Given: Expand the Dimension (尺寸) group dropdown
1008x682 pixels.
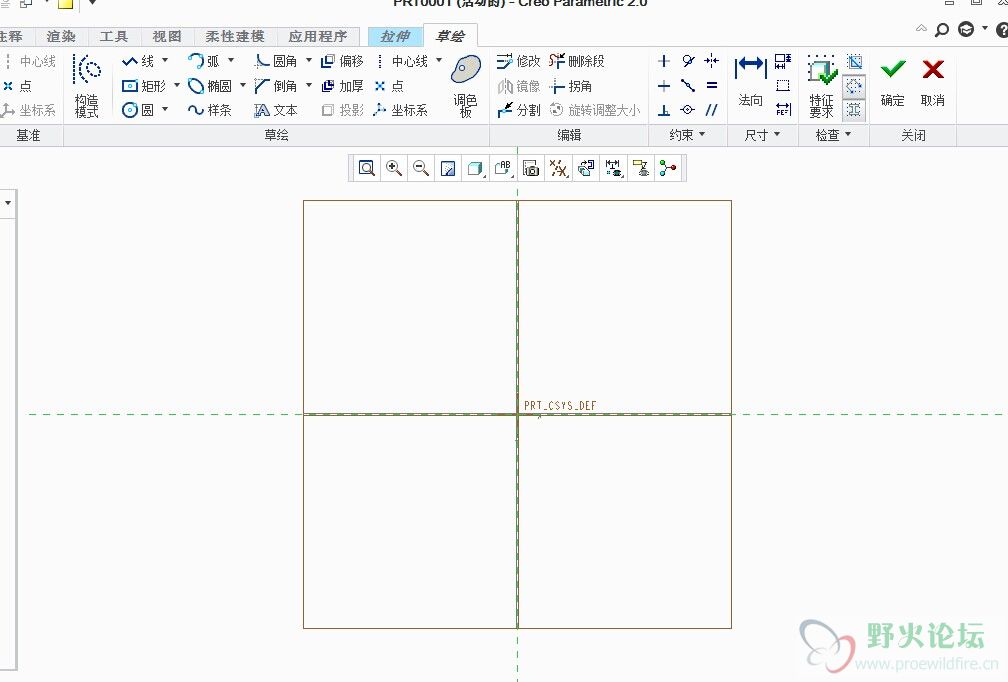Looking at the screenshot, I should click(x=762, y=135).
